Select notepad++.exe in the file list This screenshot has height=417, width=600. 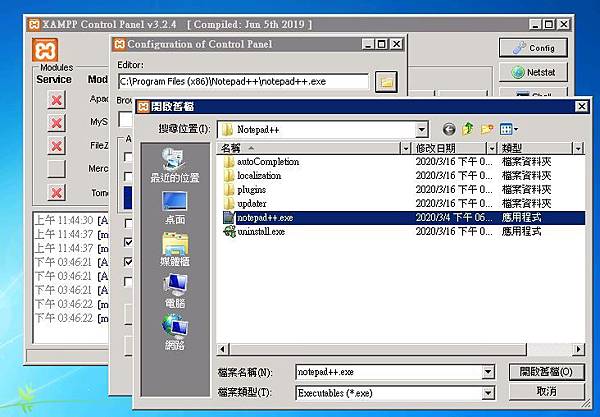[401, 218]
